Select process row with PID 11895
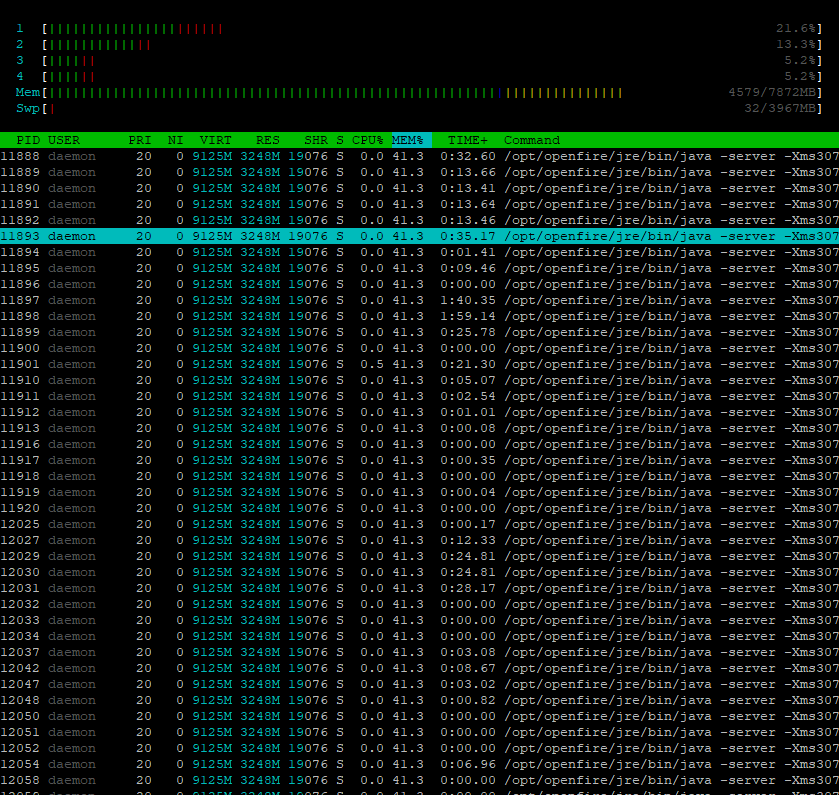The height and width of the screenshot is (795, 839). coord(420,268)
